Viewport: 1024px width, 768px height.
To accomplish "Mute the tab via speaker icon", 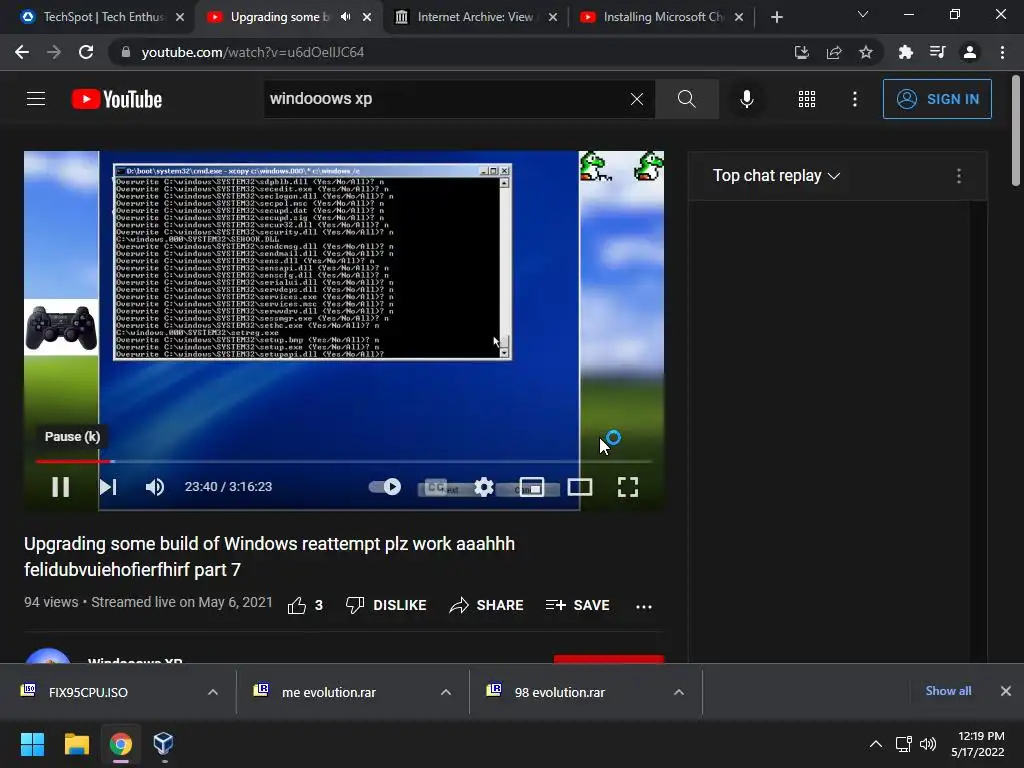I will tap(345, 17).
